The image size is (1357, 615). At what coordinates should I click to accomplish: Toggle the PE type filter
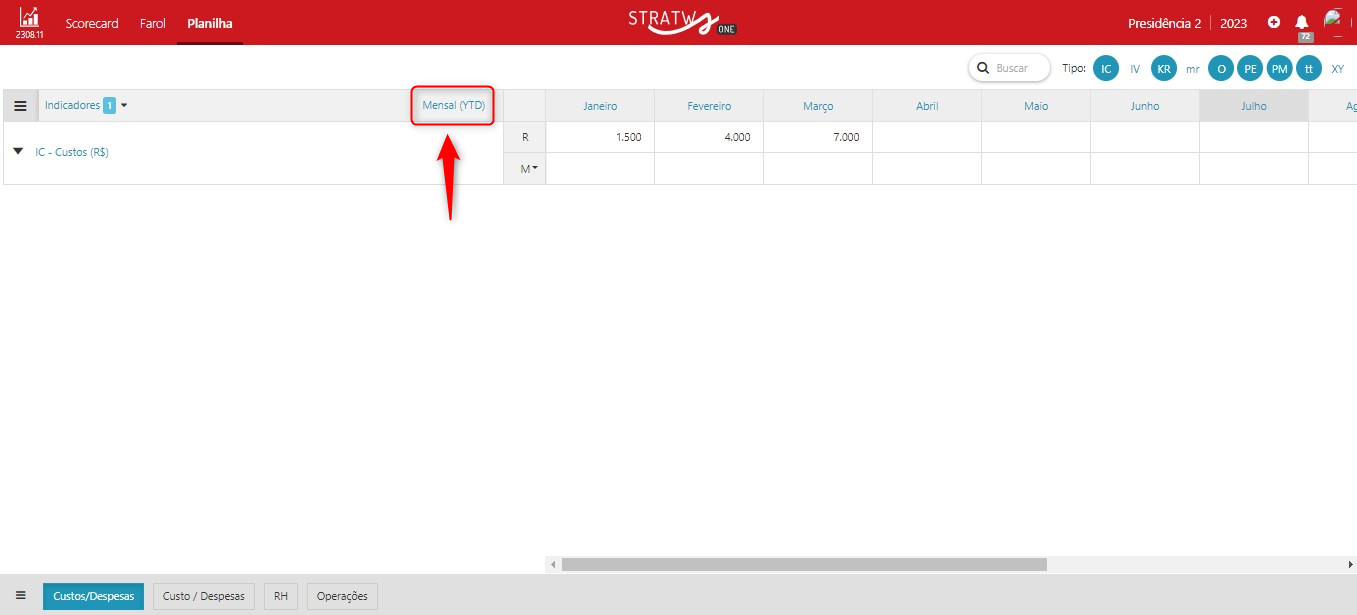coord(1249,68)
